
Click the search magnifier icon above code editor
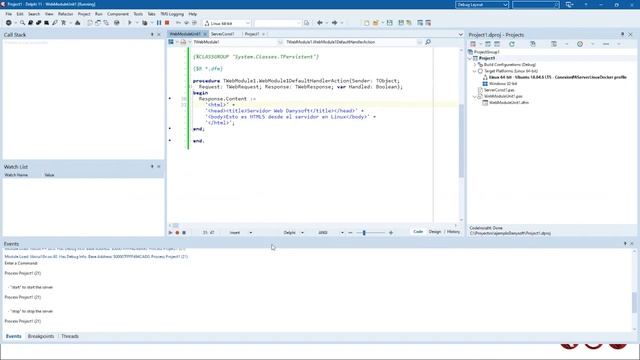pos(428,42)
